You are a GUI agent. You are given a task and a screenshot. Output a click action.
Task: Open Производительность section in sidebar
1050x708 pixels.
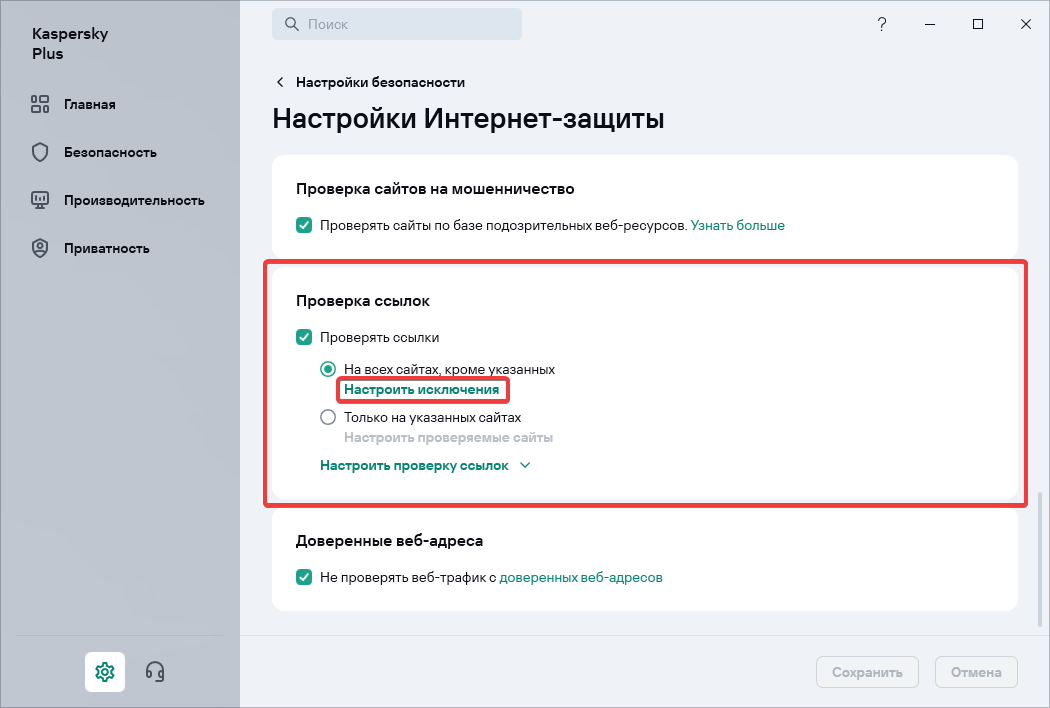(x=133, y=200)
